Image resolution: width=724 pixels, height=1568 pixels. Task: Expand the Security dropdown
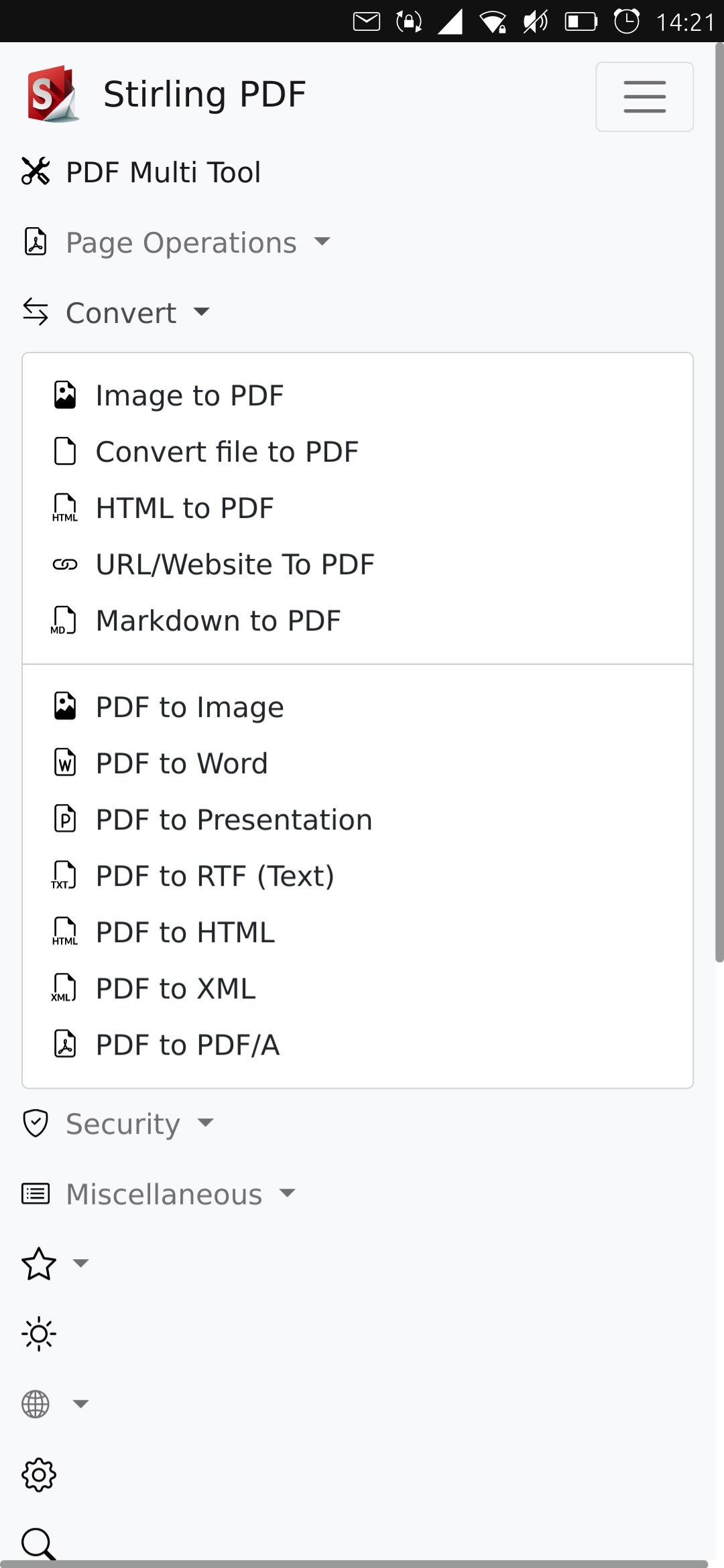coord(118,1124)
